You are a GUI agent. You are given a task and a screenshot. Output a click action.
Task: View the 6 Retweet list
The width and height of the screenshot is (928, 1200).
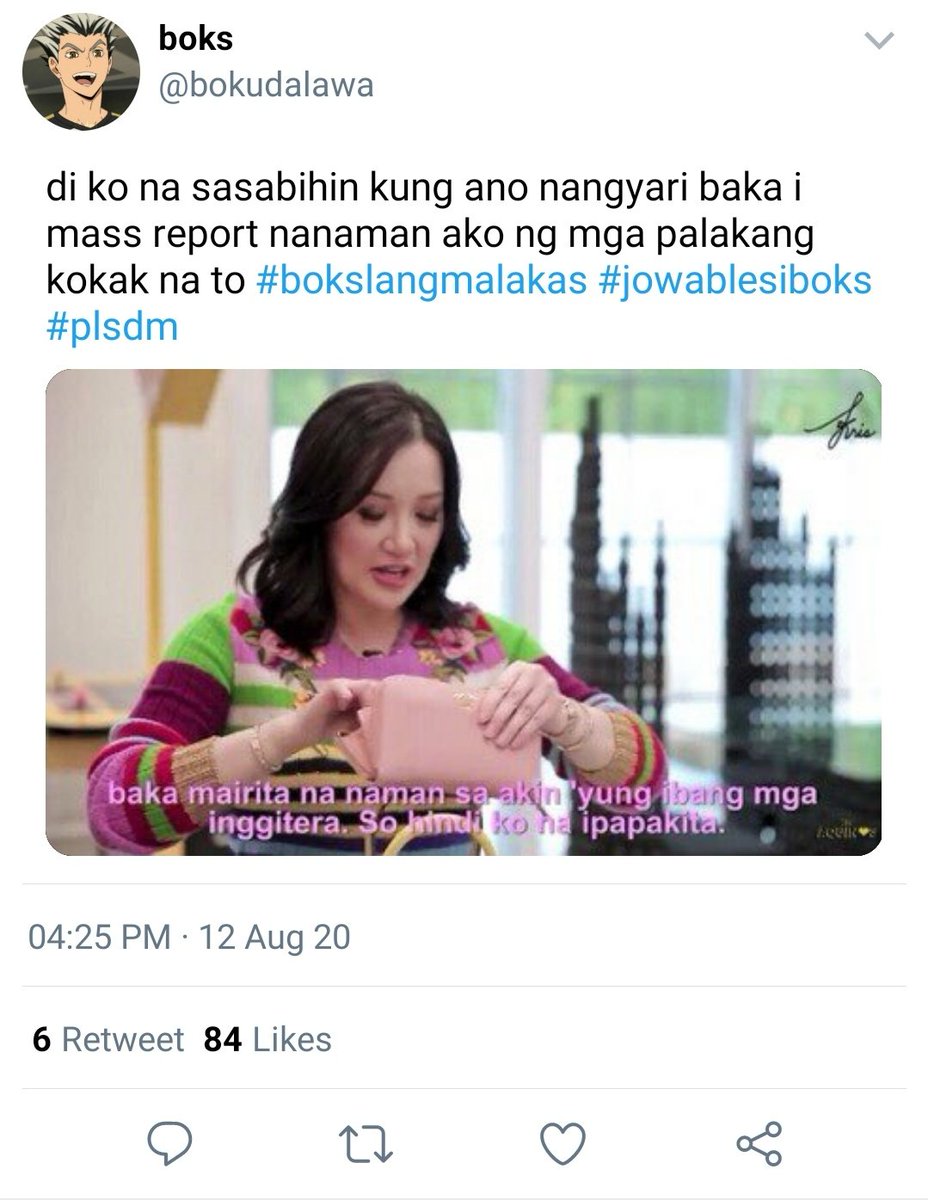[108, 1039]
